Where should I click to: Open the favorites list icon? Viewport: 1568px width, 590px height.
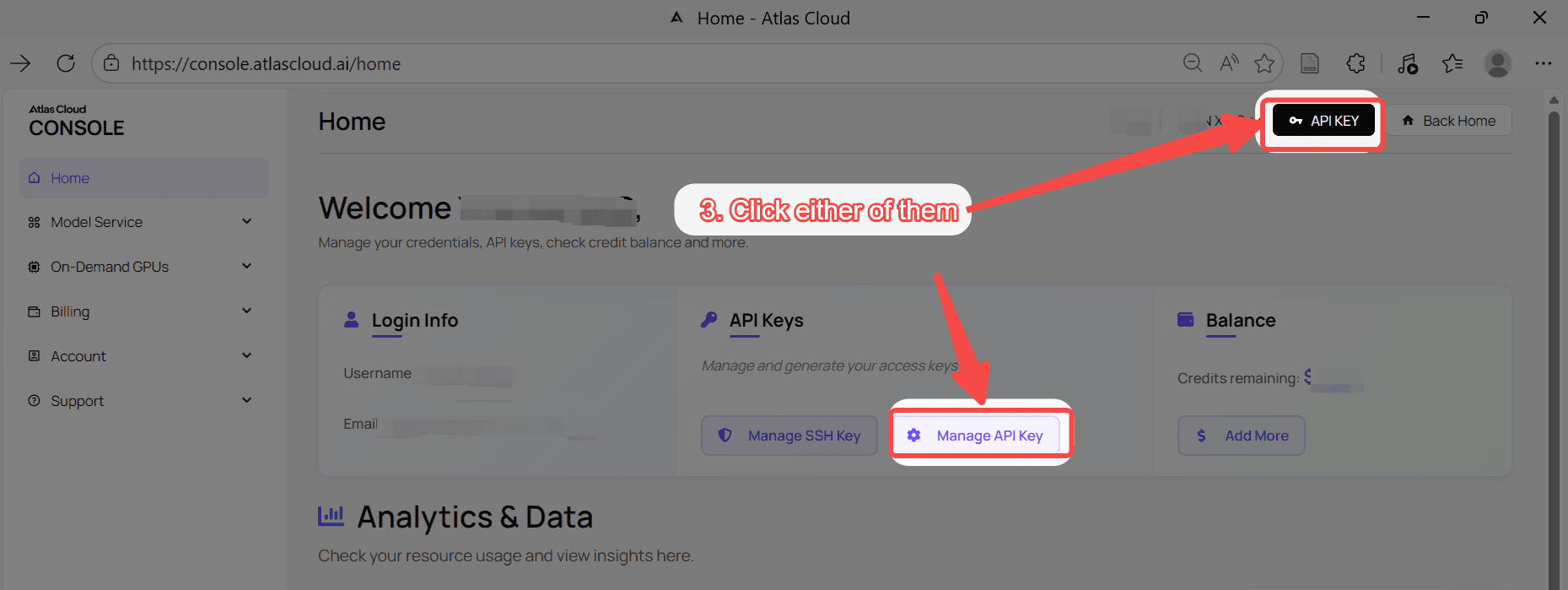pyautogui.click(x=1452, y=63)
